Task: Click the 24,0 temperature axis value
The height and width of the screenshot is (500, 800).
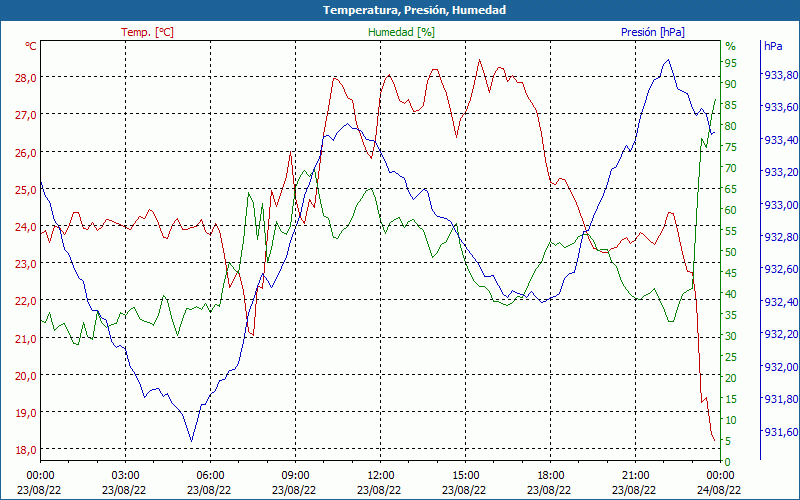Action: tap(26, 227)
